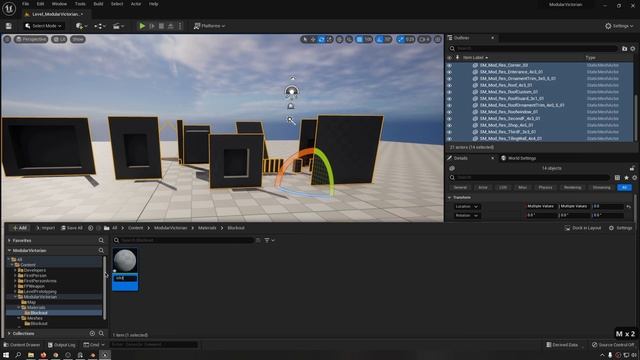Hide SM_Mod_Res_TilingWall_4x4_01 with its eye icon
The image size is (640, 360).
[x=449, y=139]
